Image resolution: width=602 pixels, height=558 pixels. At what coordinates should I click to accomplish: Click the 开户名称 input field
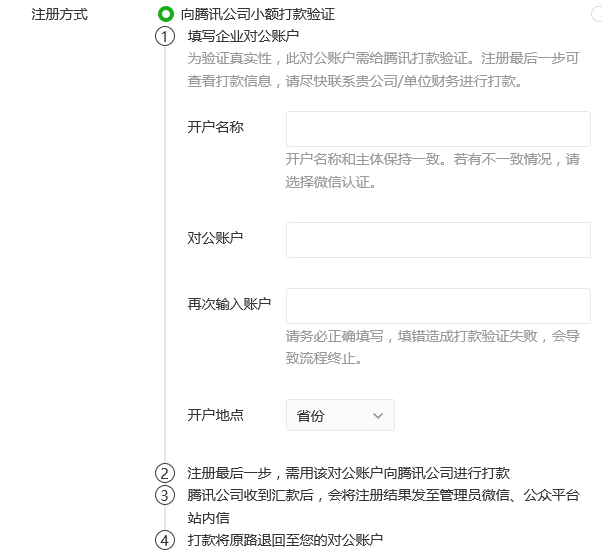(438, 129)
